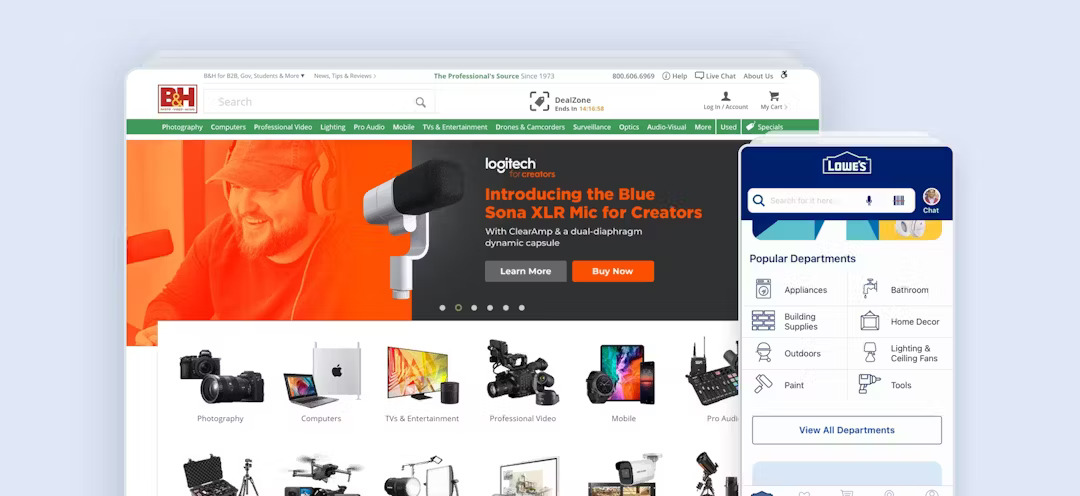Select the Appliances department icon

764,290
